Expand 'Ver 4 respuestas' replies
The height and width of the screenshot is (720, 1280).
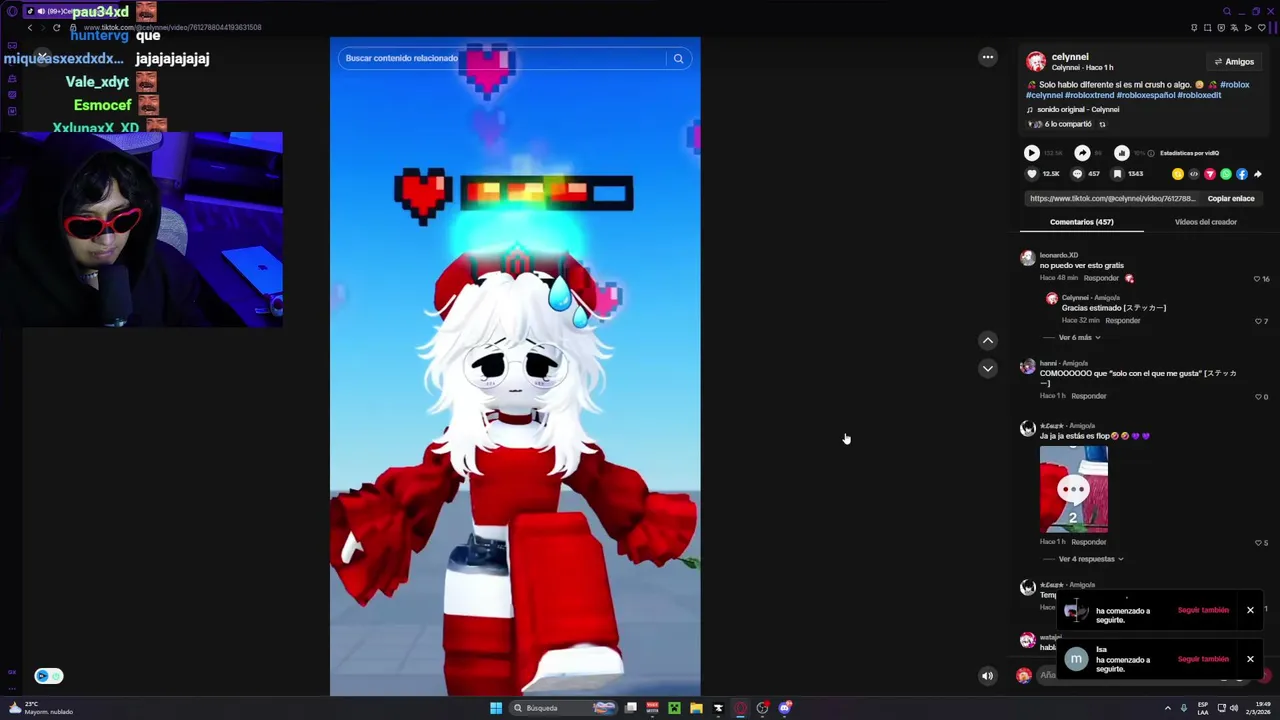[1090, 559]
